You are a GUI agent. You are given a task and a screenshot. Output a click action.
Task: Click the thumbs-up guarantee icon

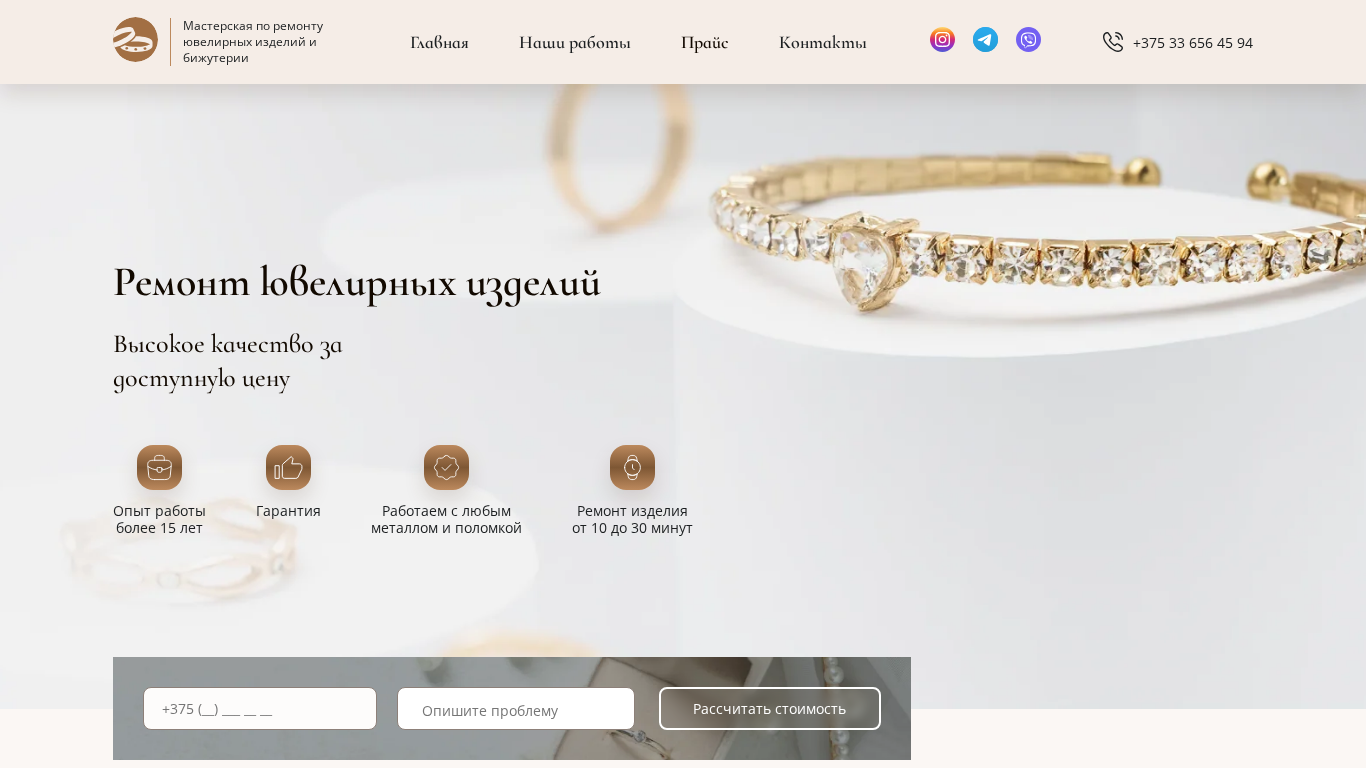click(x=288, y=467)
